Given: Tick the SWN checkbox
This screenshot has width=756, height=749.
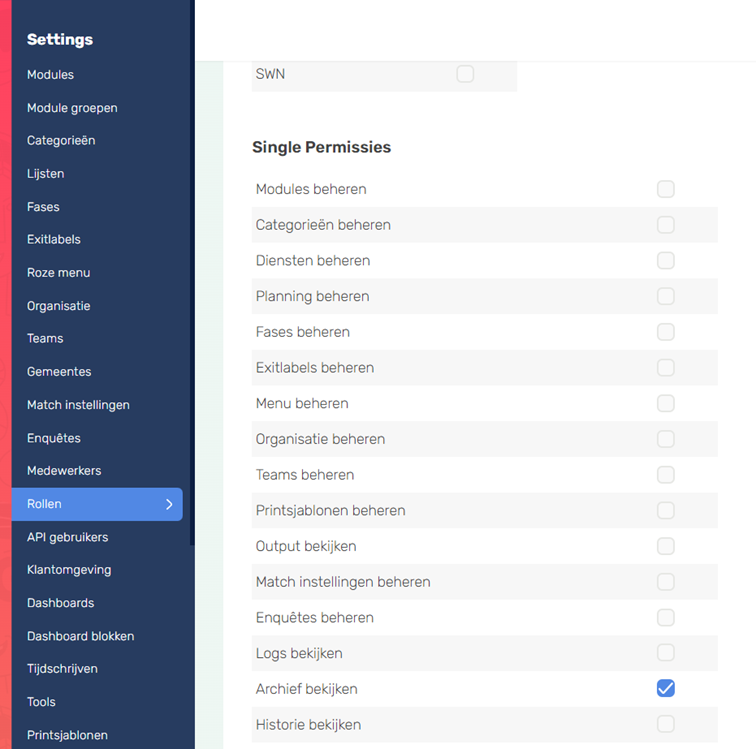Looking at the screenshot, I should pyautogui.click(x=465, y=74).
